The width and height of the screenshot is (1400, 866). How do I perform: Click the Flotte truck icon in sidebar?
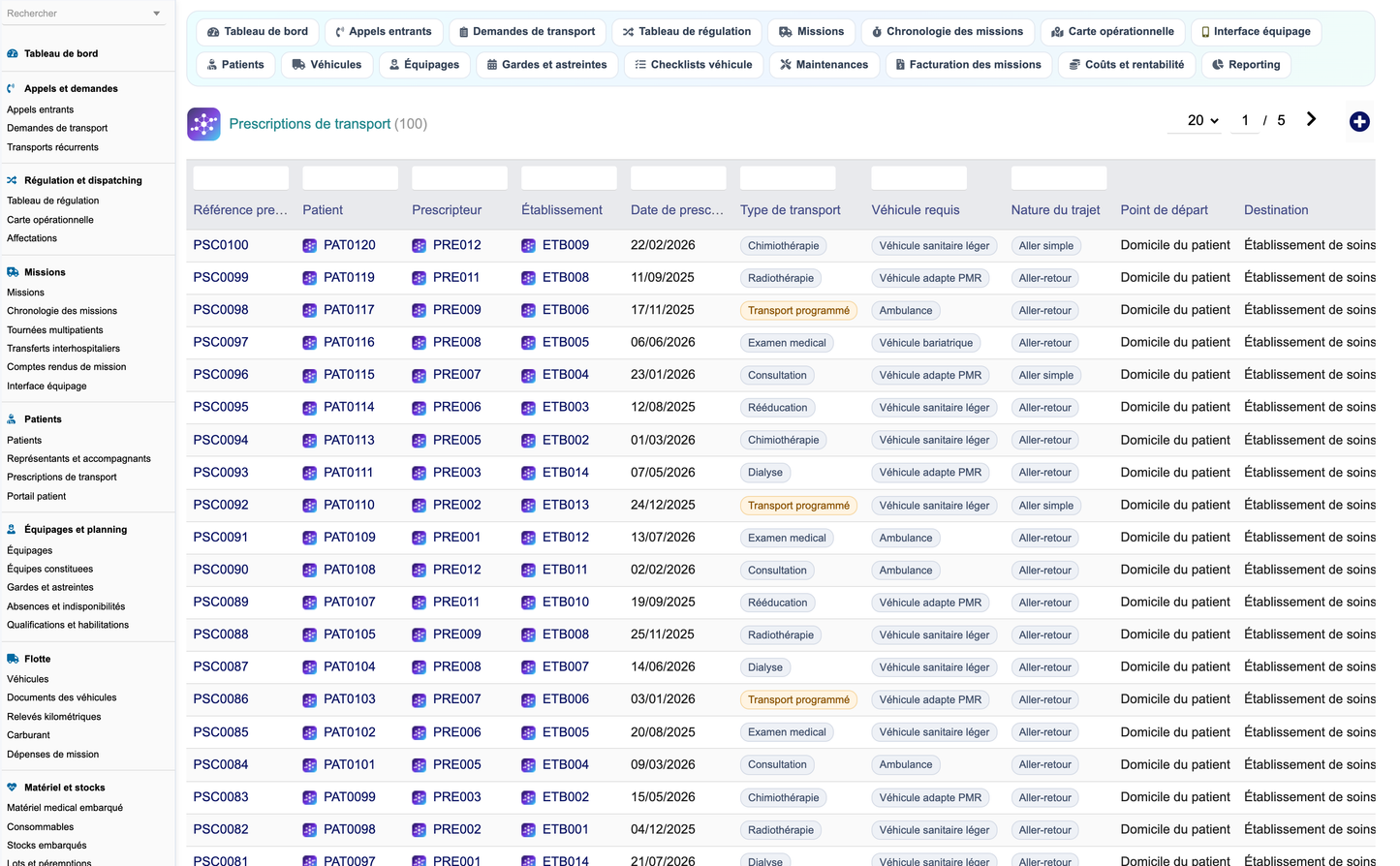click(x=13, y=659)
